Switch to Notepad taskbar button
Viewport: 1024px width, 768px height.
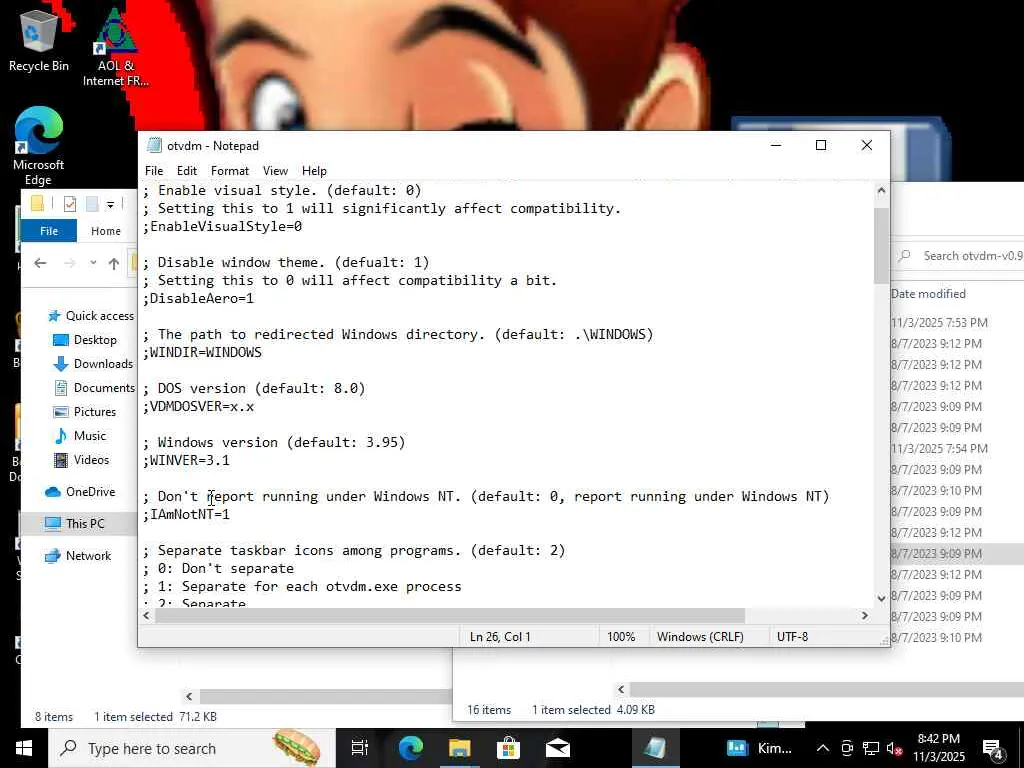pos(655,748)
